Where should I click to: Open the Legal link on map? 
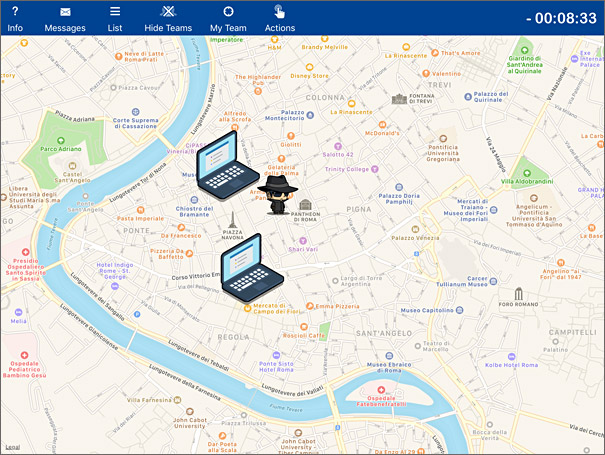click(13, 447)
